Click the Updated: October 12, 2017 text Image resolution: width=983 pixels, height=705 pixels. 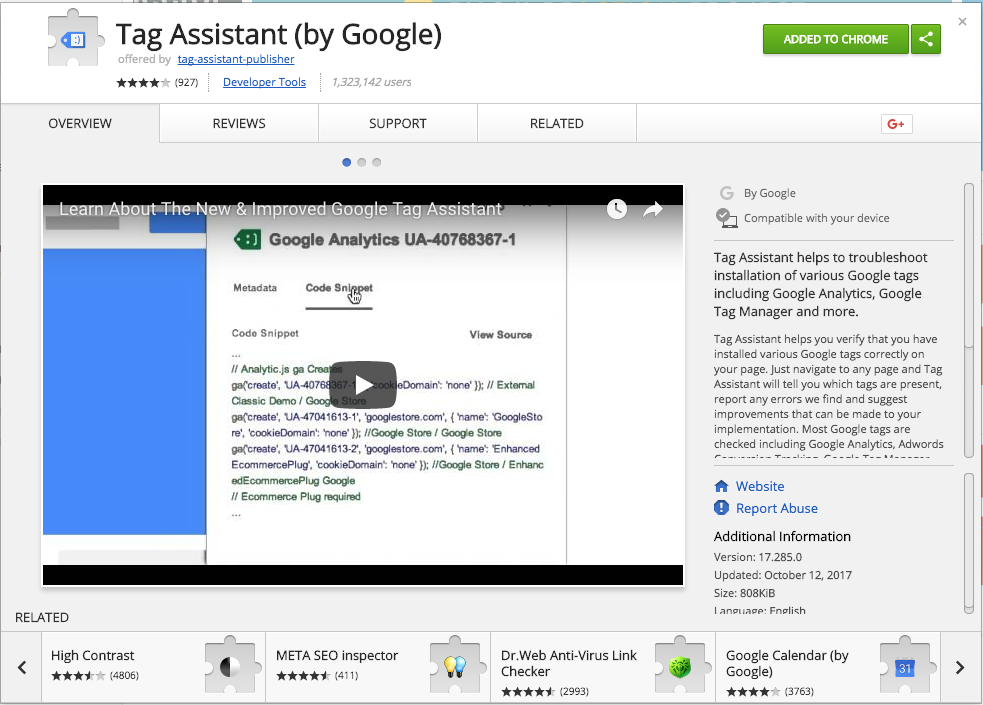[782, 575]
